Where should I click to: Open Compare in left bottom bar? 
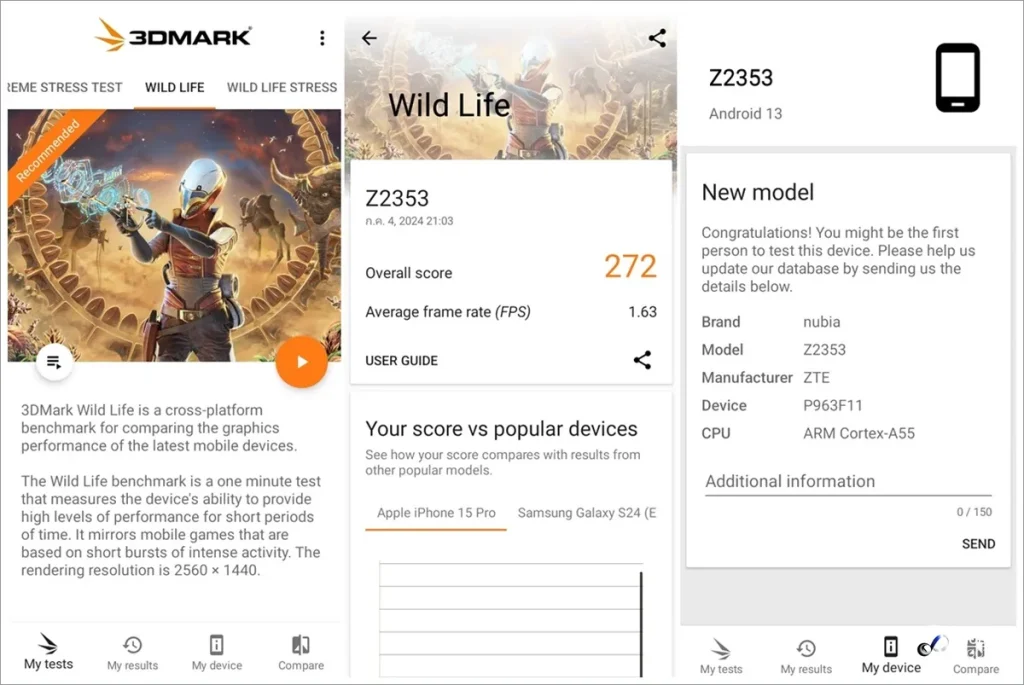click(301, 654)
